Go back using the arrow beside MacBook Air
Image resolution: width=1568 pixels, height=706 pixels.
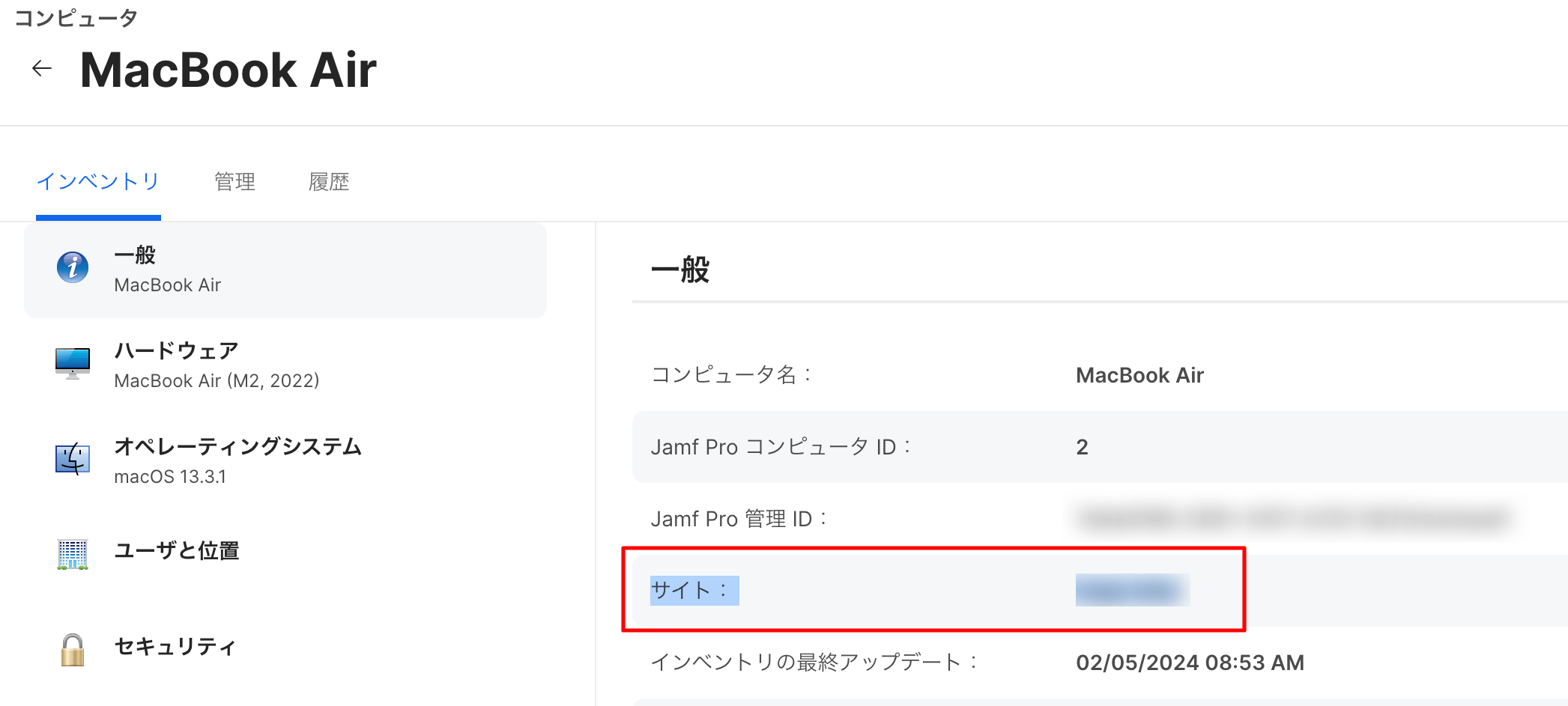click(x=42, y=69)
